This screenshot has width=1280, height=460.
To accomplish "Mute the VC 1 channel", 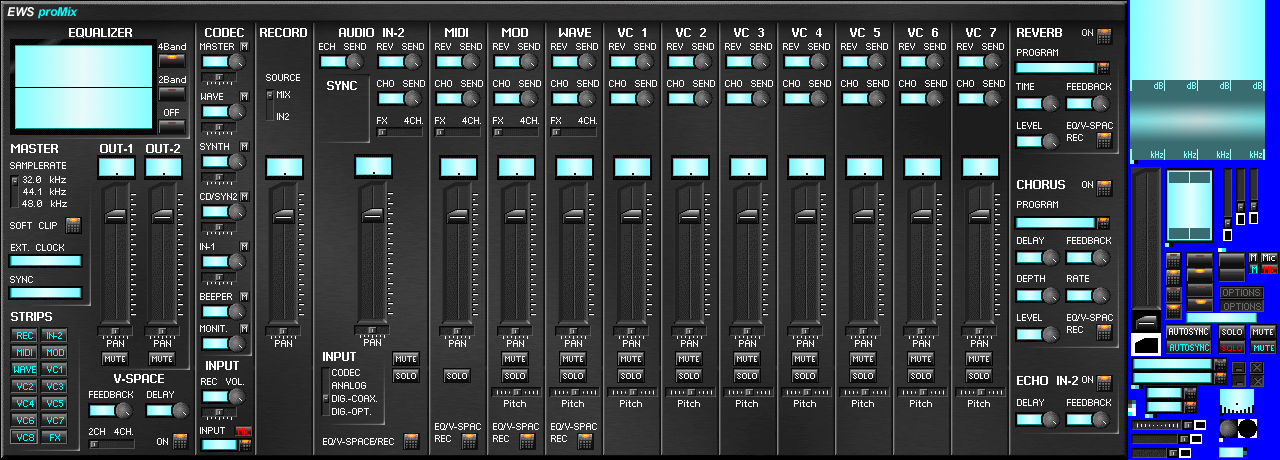I will coord(631,358).
